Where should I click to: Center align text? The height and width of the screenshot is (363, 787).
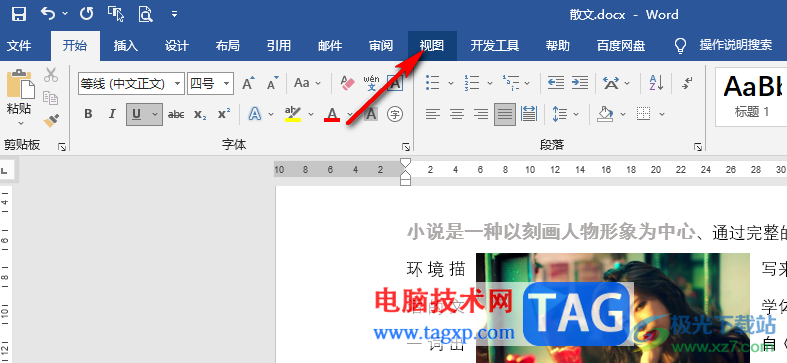click(457, 114)
